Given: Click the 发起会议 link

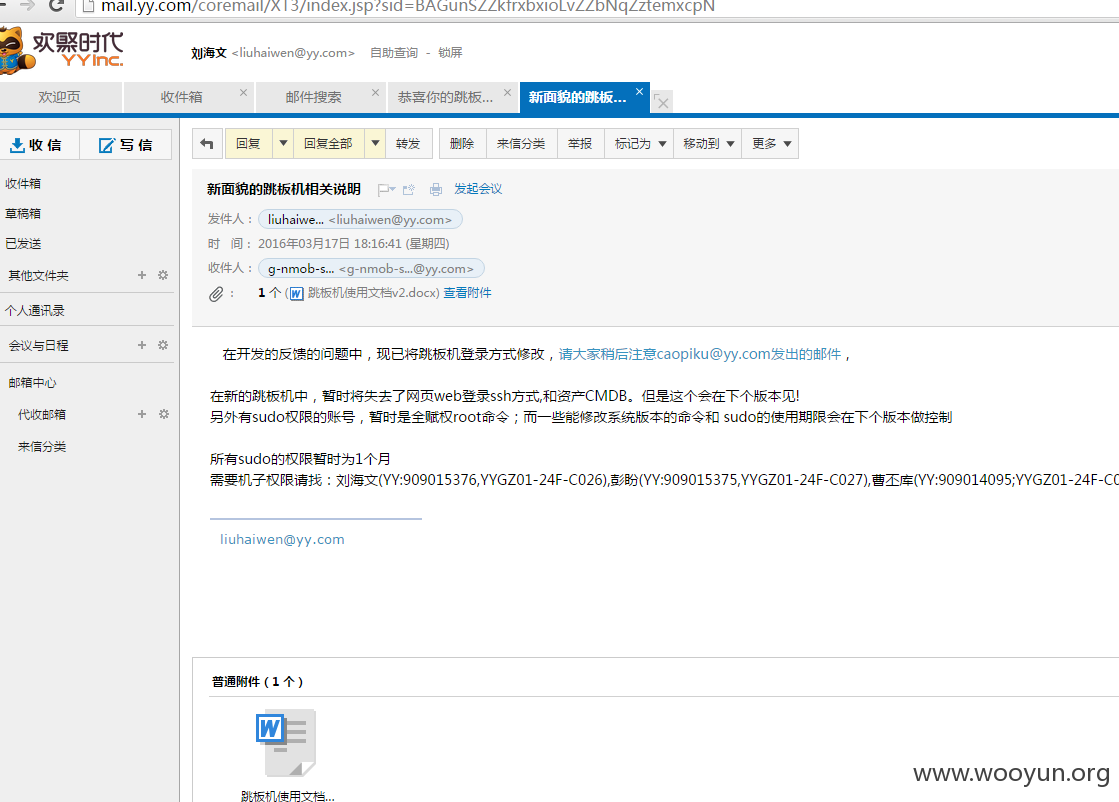Looking at the screenshot, I should pyautogui.click(x=478, y=188).
